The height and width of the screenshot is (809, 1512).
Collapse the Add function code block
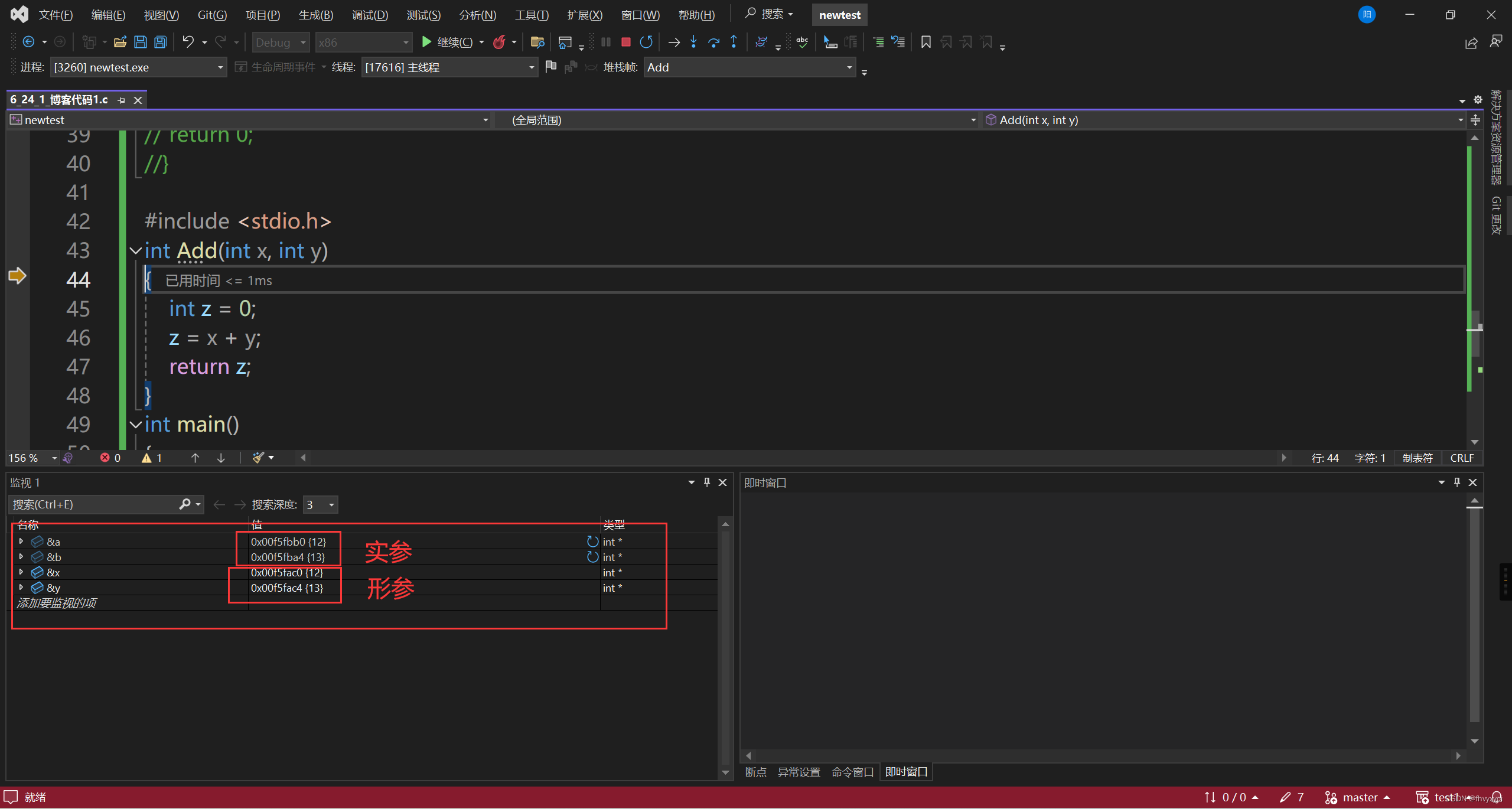136,251
